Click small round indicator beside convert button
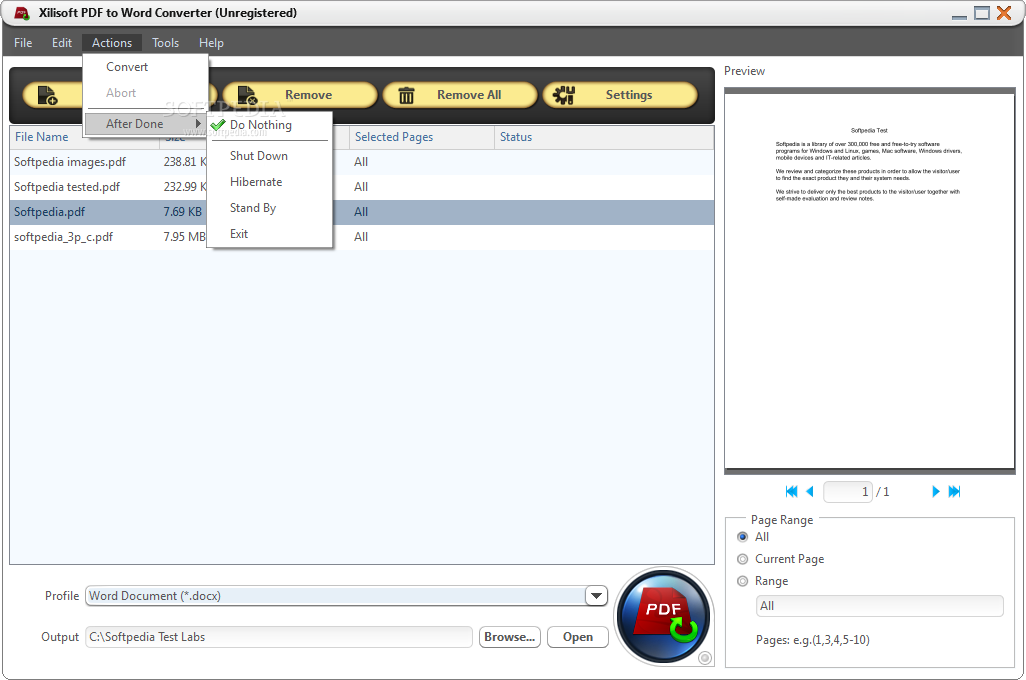 coord(705,658)
